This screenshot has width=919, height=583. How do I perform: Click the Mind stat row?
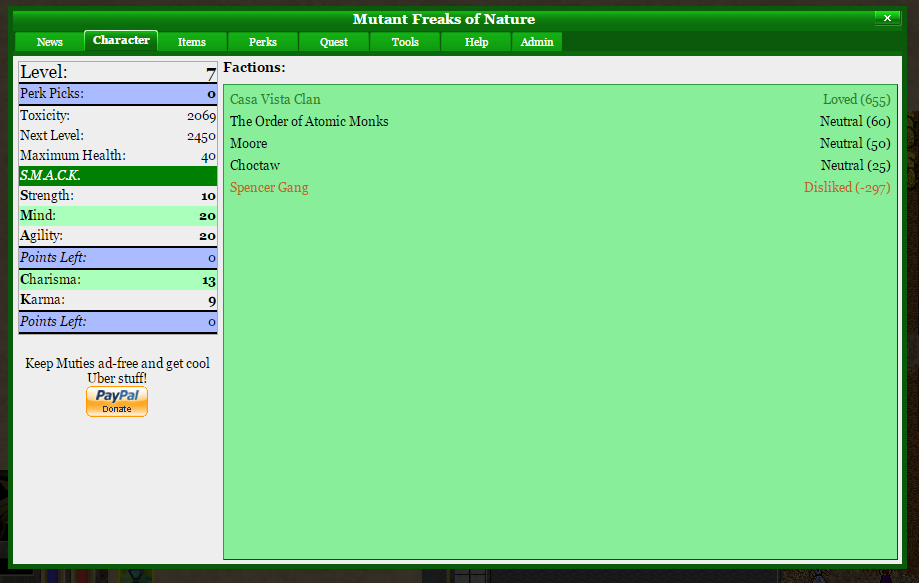(118, 216)
